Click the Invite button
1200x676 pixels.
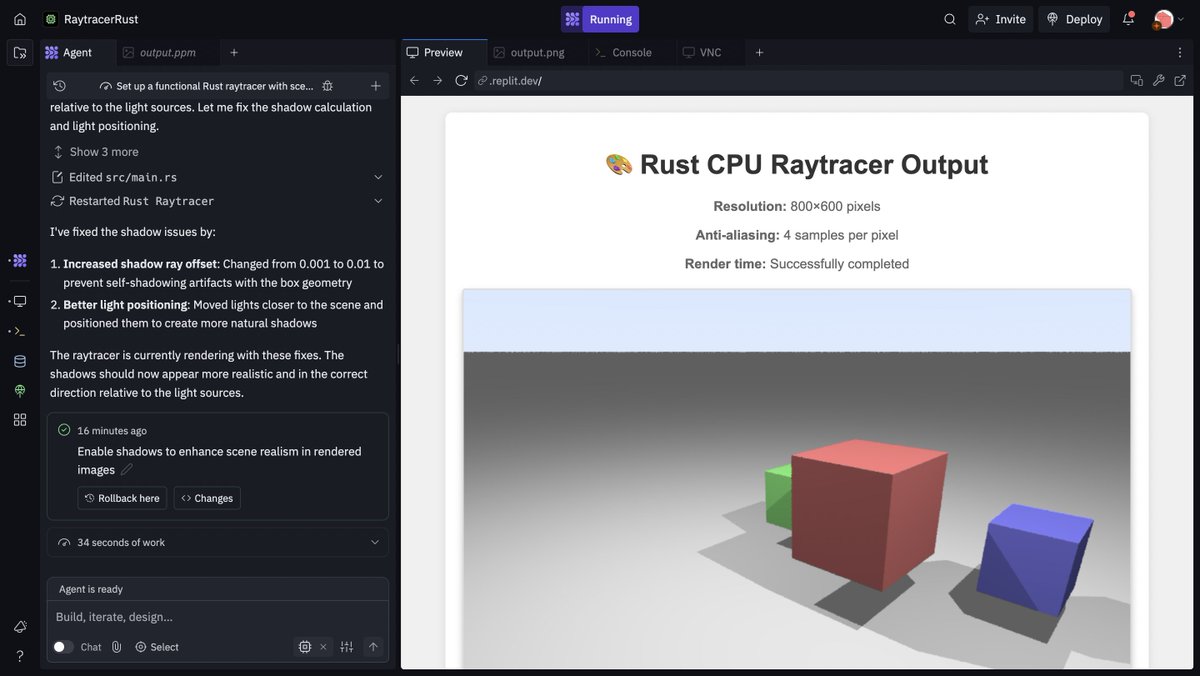point(1001,19)
